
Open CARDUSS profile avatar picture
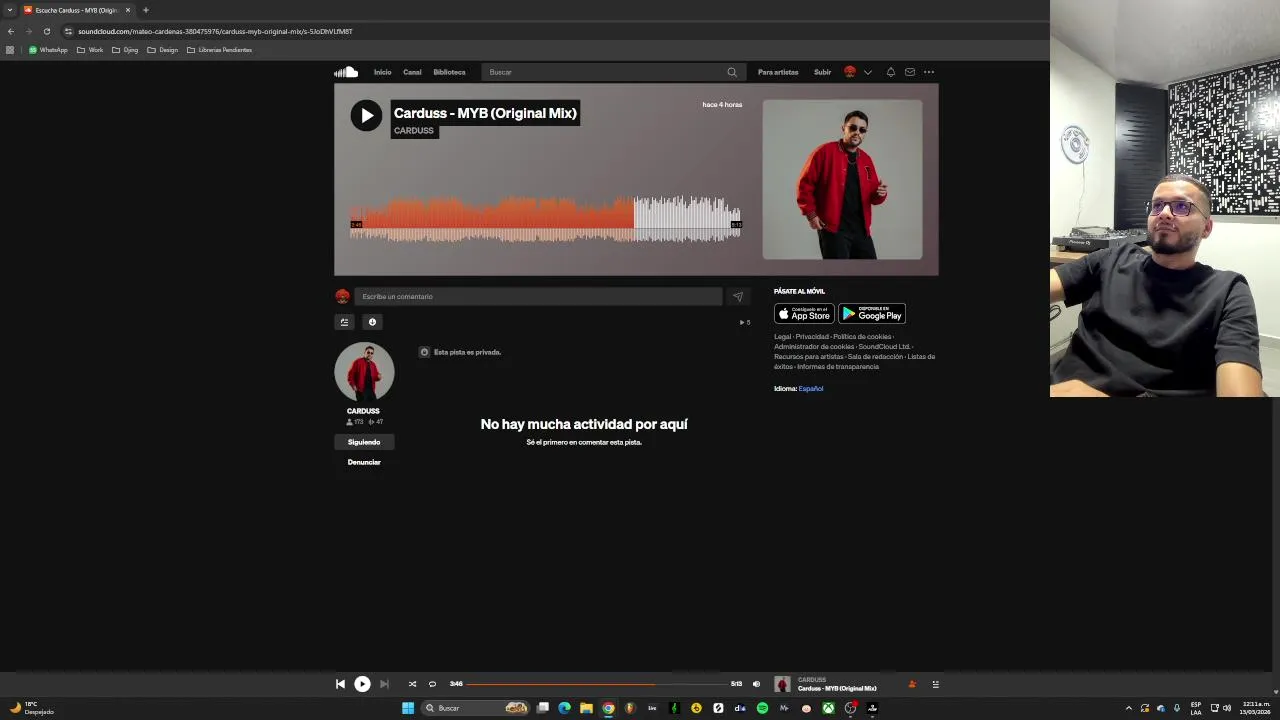pos(364,372)
